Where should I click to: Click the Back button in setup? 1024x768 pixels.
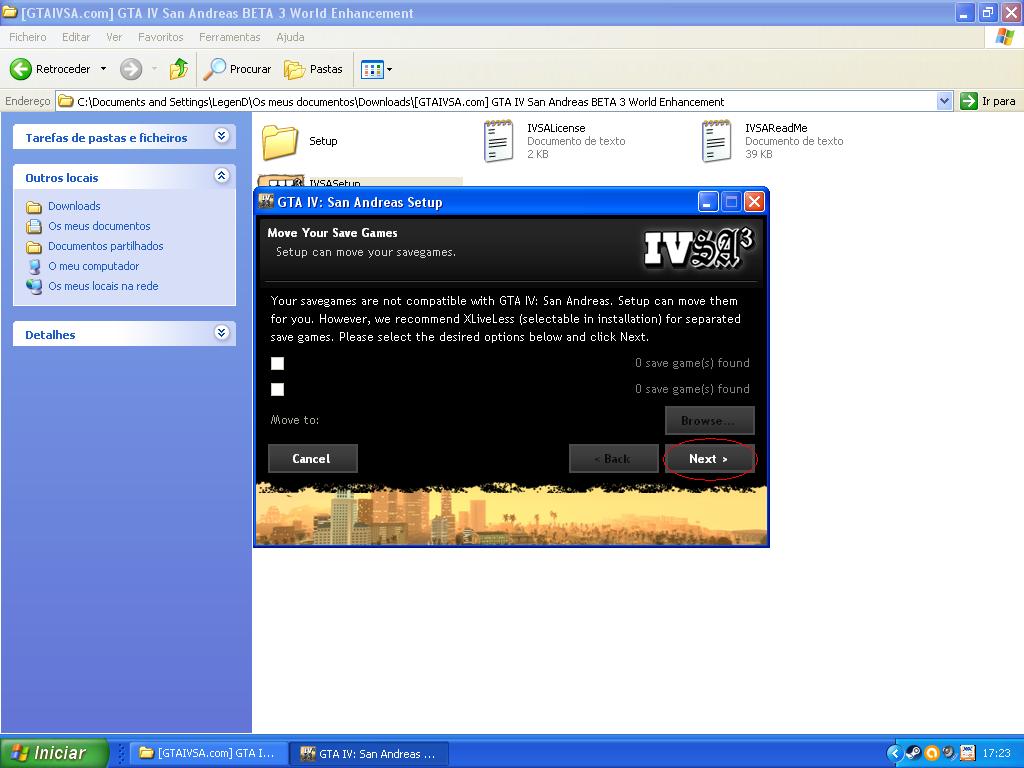(613, 458)
